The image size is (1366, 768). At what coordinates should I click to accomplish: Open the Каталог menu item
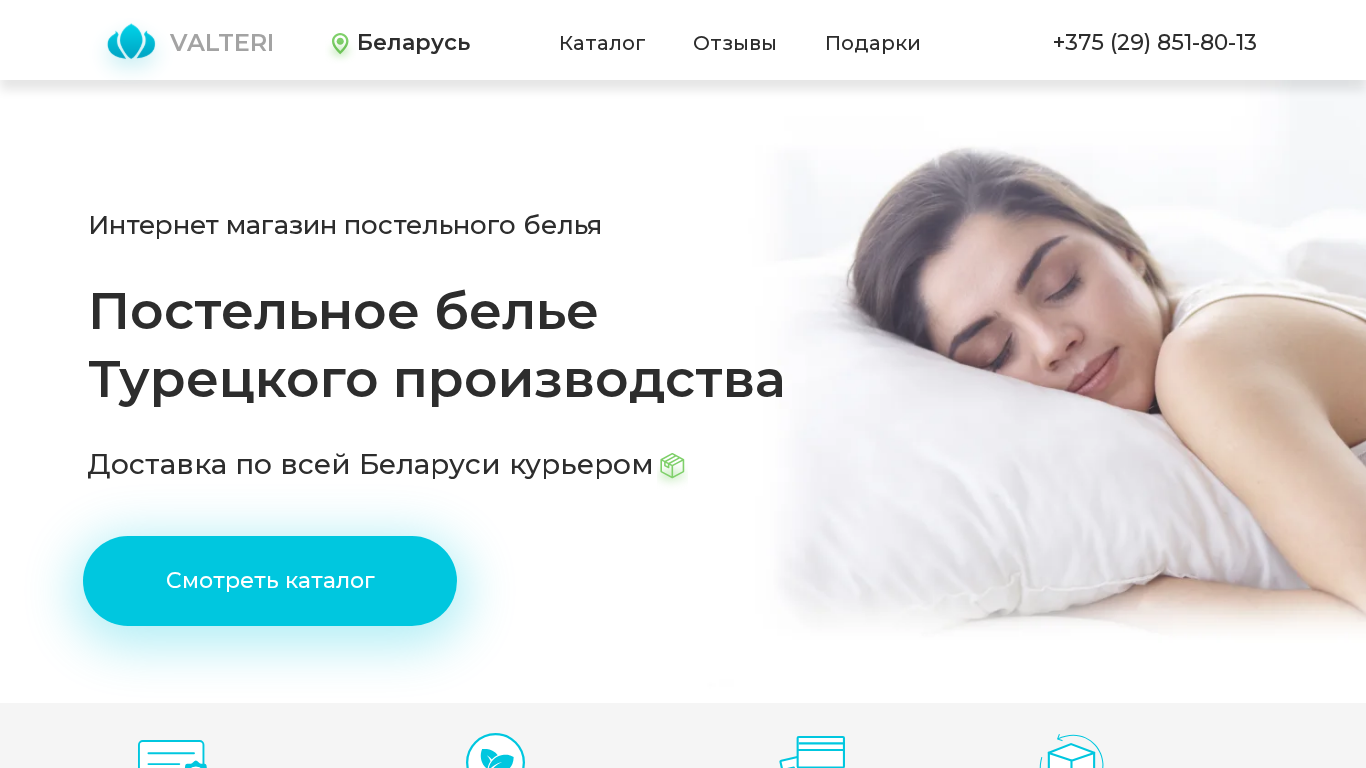[x=602, y=43]
